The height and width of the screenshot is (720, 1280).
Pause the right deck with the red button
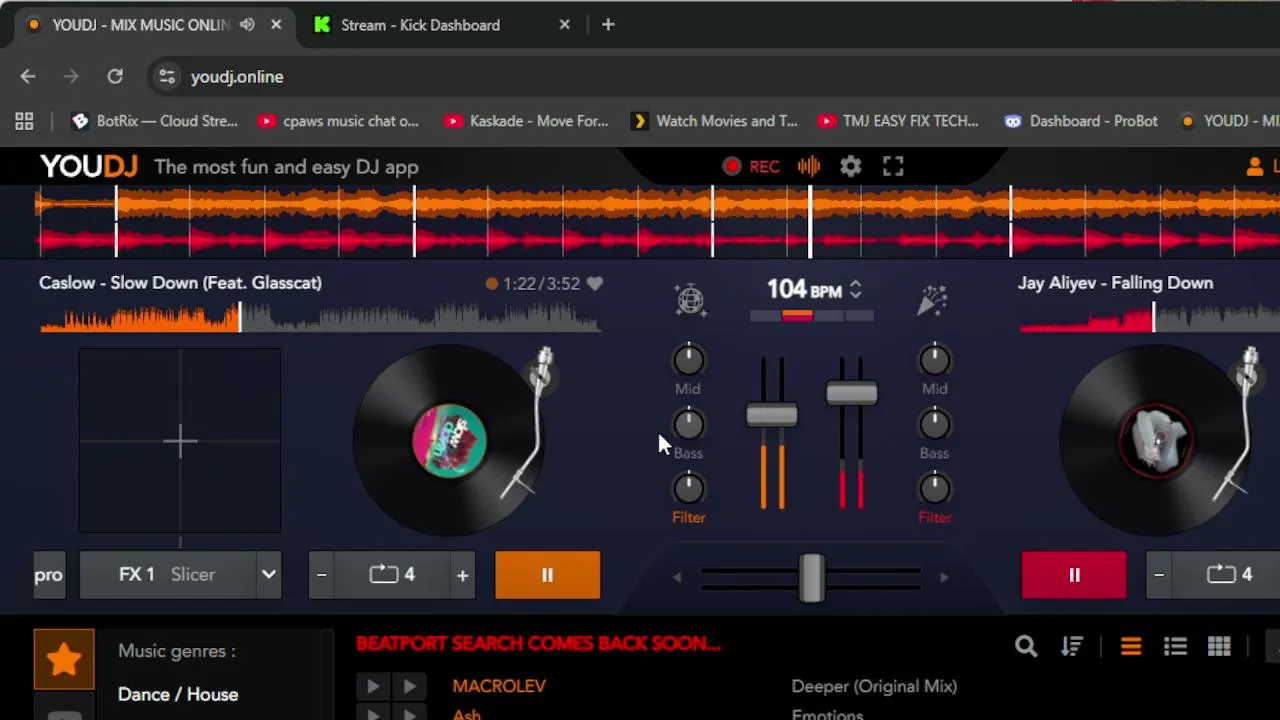click(1074, 575)
